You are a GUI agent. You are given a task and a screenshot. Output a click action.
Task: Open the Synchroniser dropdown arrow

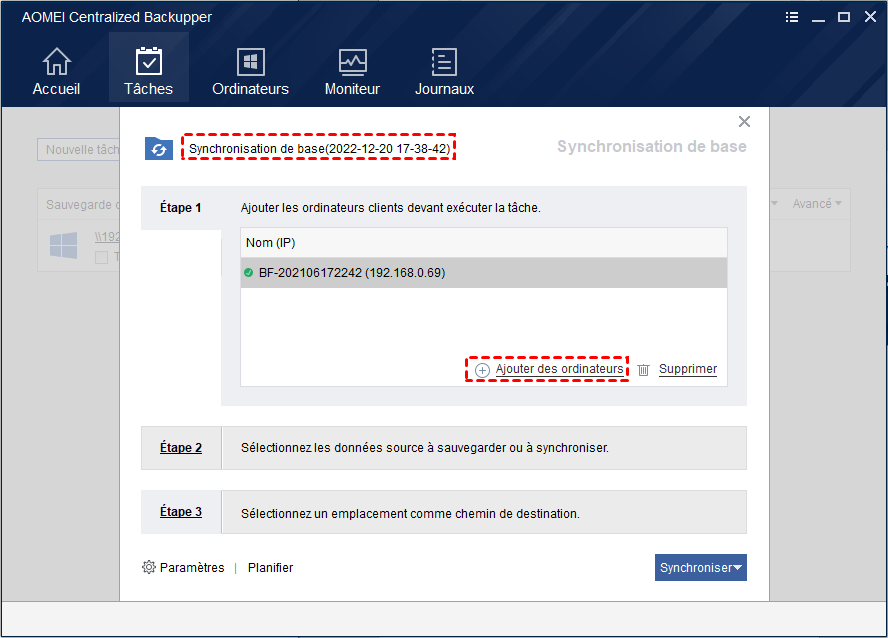click(x=737, y=568)
